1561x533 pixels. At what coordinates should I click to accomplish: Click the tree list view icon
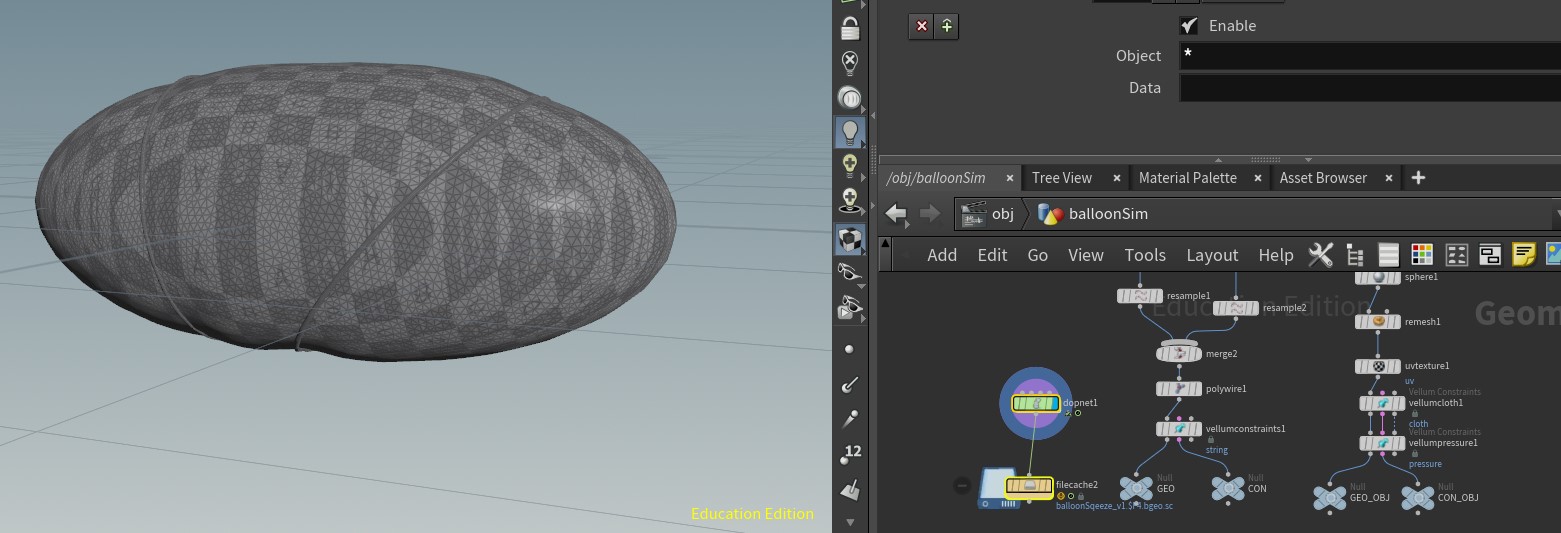click(1355, 255)
